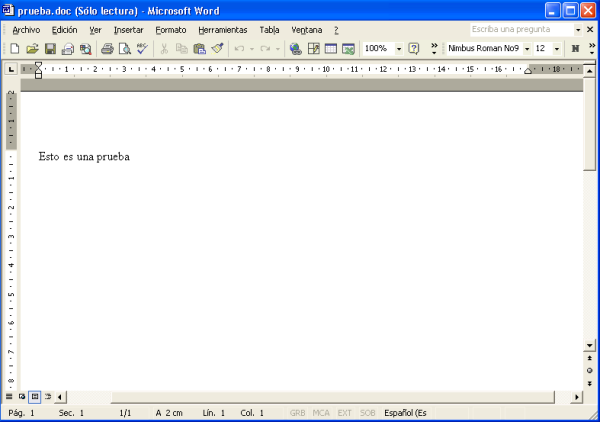The width and height of the screenshot is (600, 422).
Task: Open the Herramientas menu
Action: (x=222, y=30)
